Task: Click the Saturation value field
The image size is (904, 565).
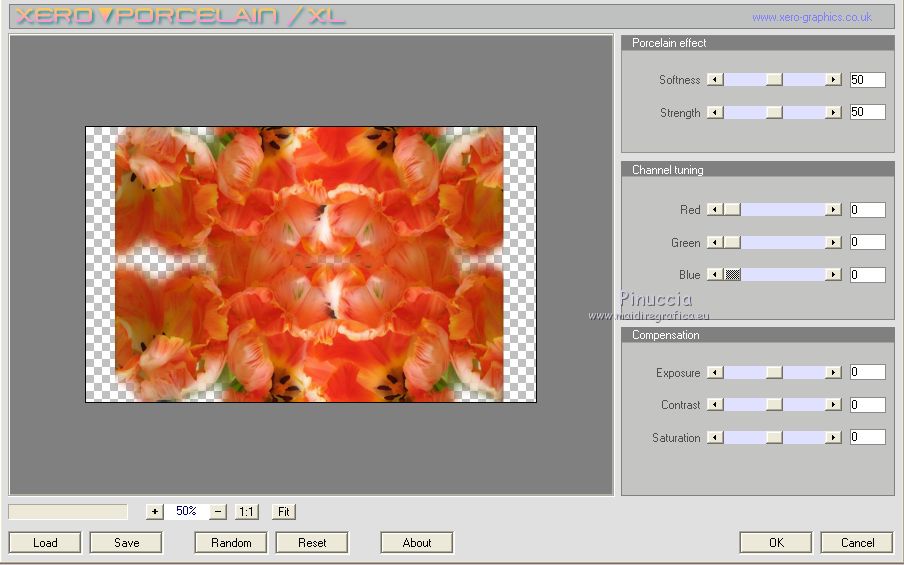Action: (868, 437)
